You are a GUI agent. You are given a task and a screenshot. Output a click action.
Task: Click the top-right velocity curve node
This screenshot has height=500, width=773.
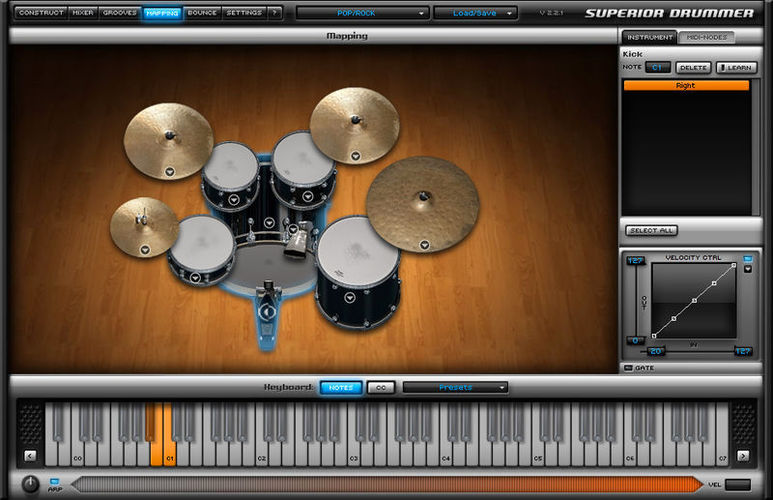click(x=734, y=265)
